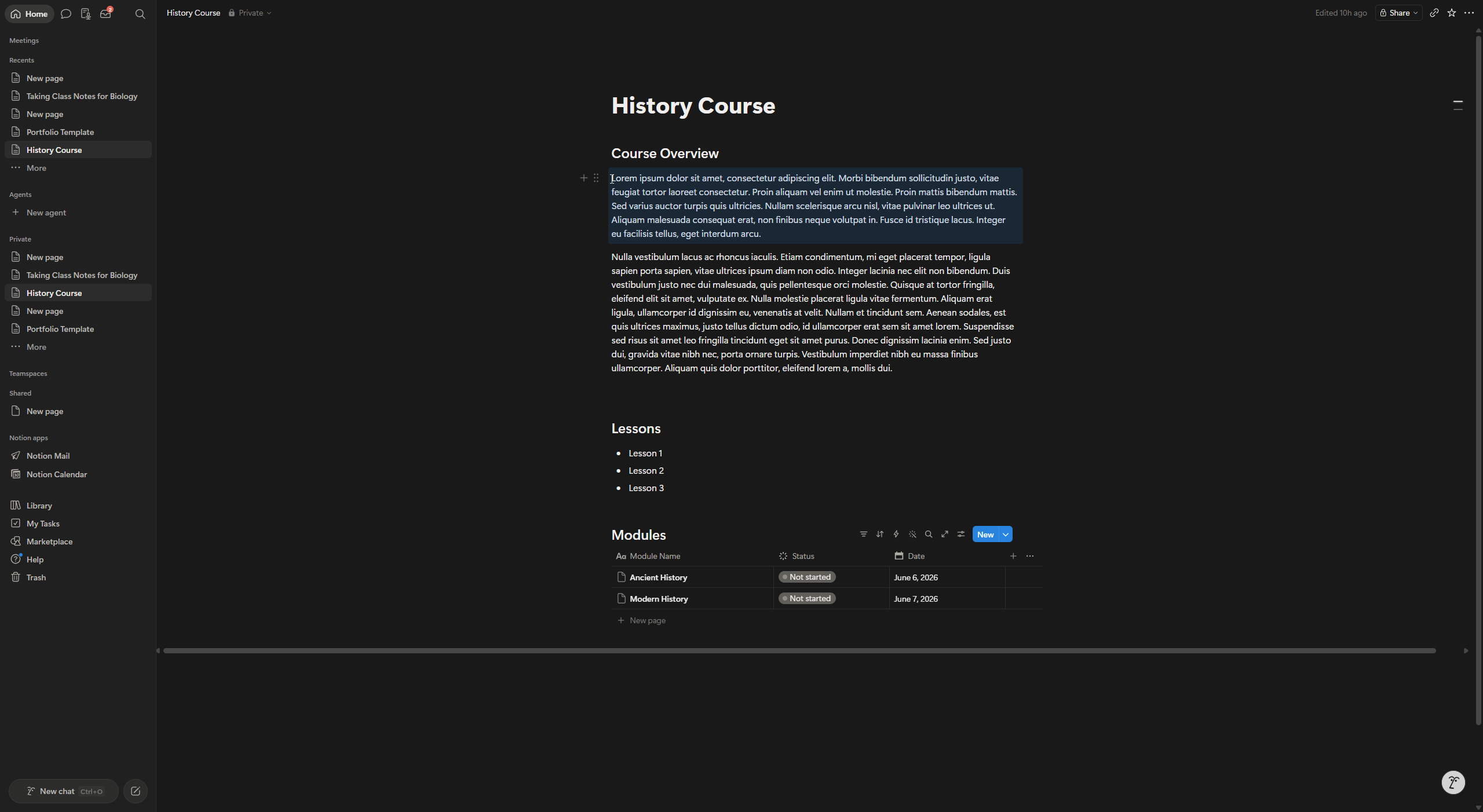Click the compose pencil icon beside New chat
1483x812 pixels.
click(x=136, y=791)
